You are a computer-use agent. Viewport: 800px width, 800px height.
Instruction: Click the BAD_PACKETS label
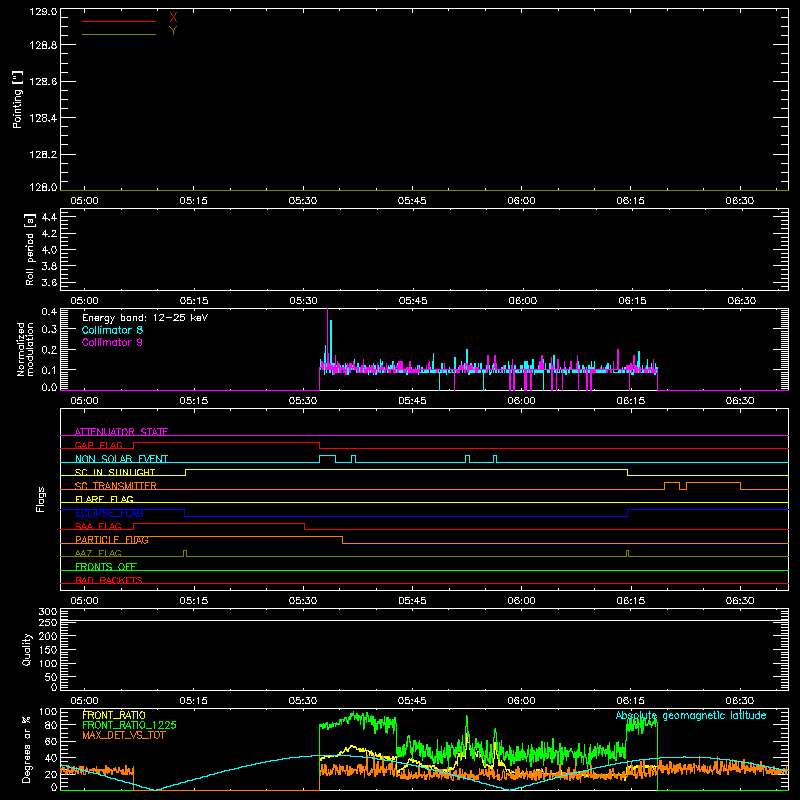[109, 580]
